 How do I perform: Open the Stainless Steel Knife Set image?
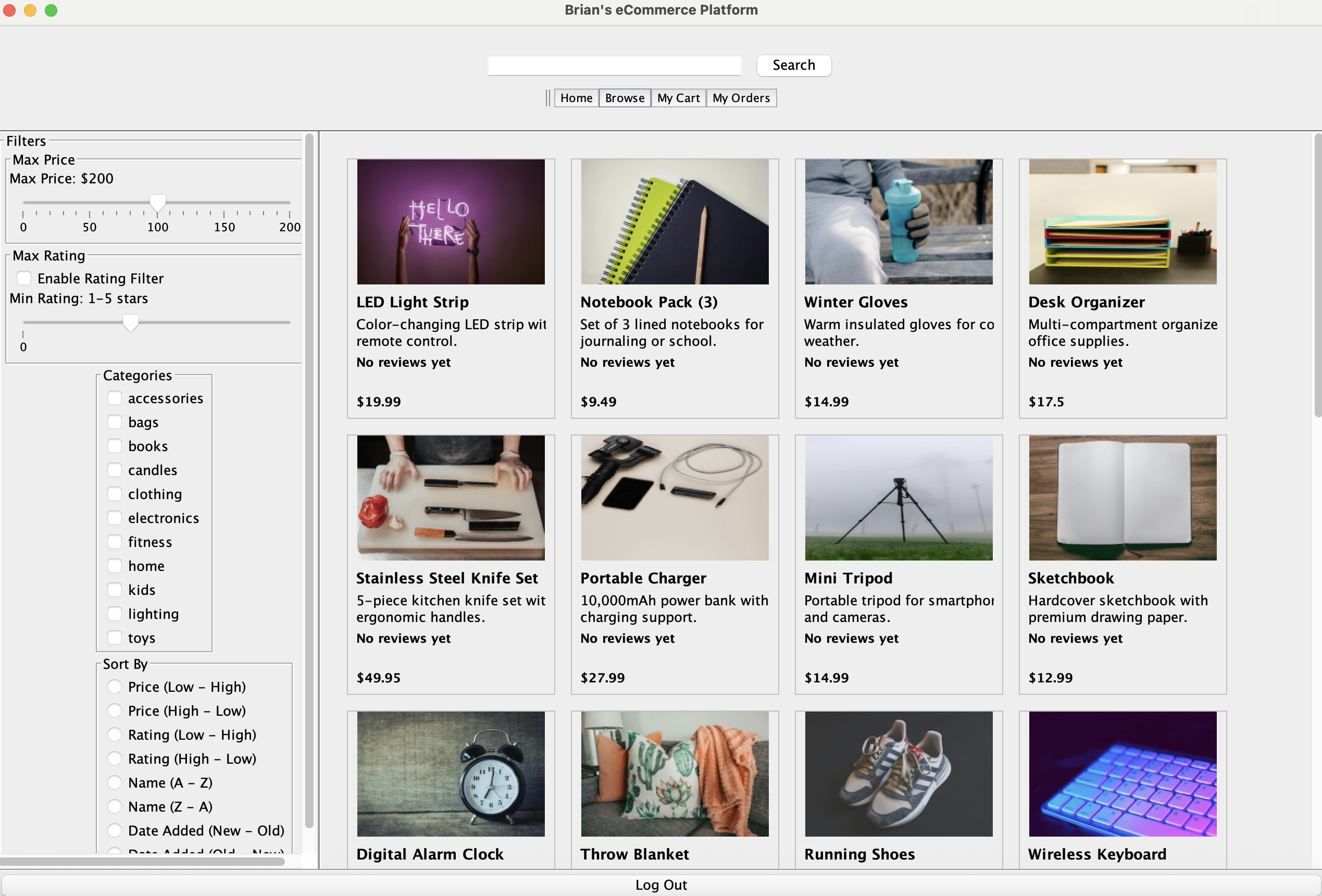451,497
